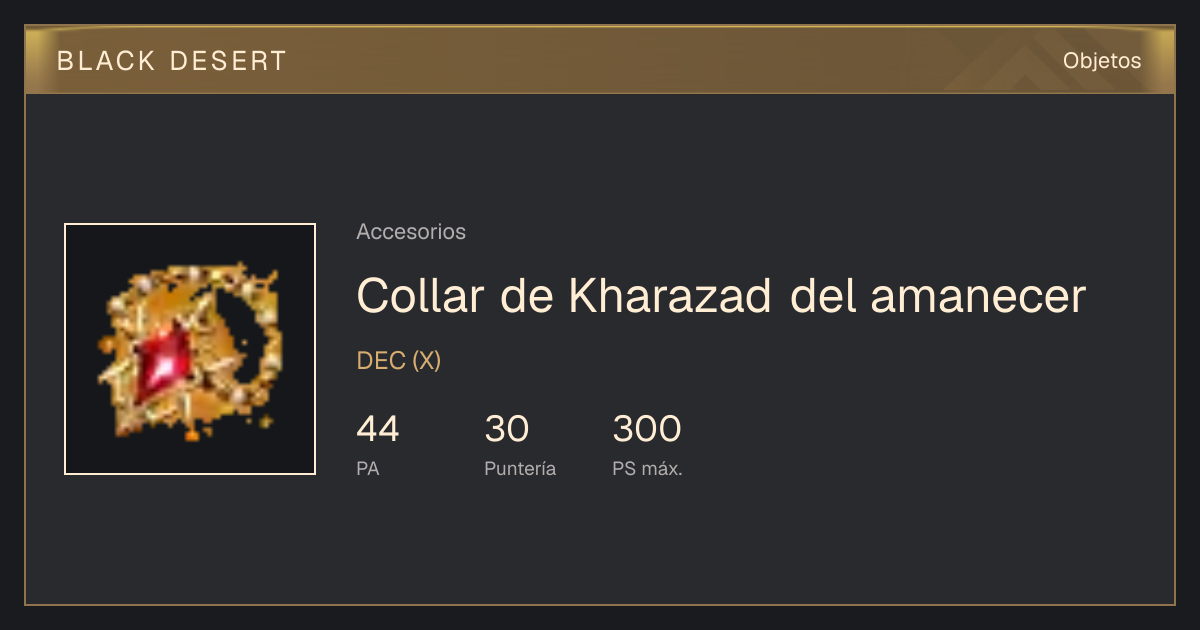Click the 300 max HP value
Image resolution: width=1200 pixels, height=630 pixels.
647,429
